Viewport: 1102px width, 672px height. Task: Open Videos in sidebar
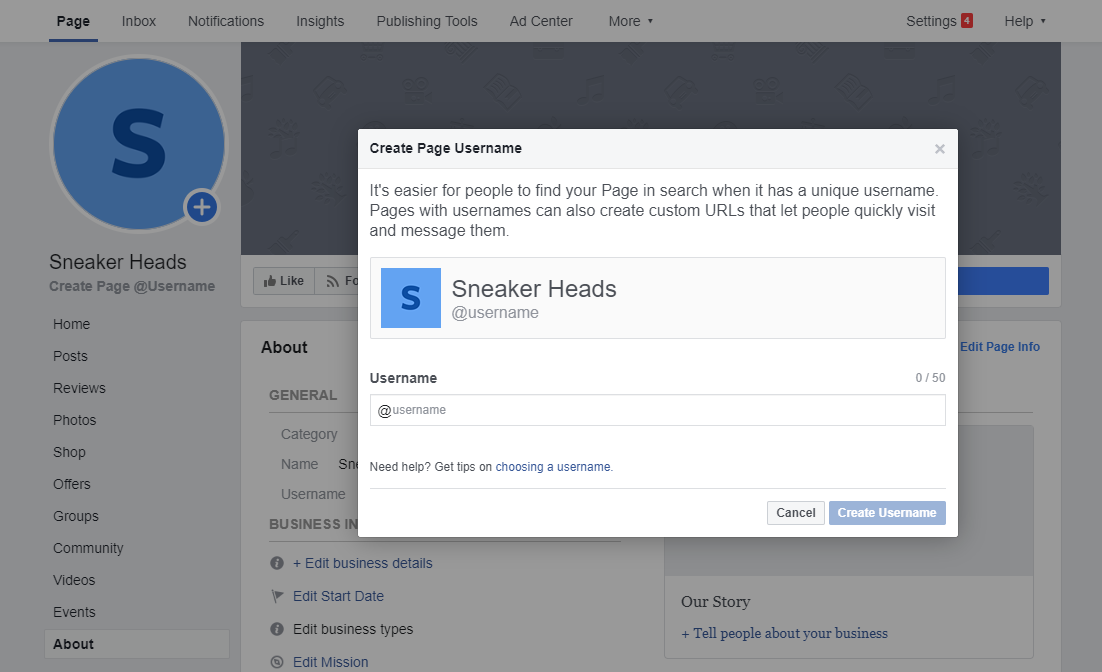coord(74,580)
